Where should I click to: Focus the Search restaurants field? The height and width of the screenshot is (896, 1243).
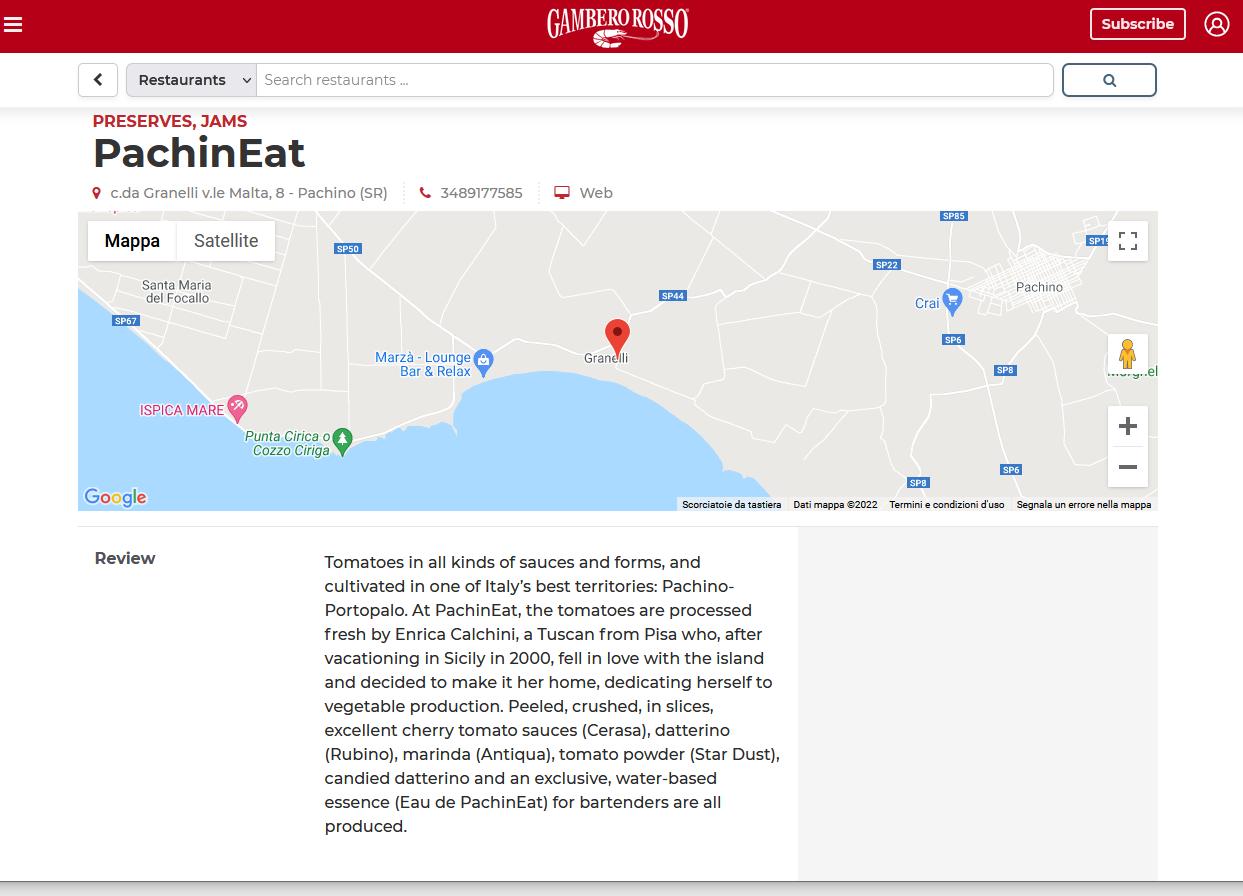[x=654, y=80]
